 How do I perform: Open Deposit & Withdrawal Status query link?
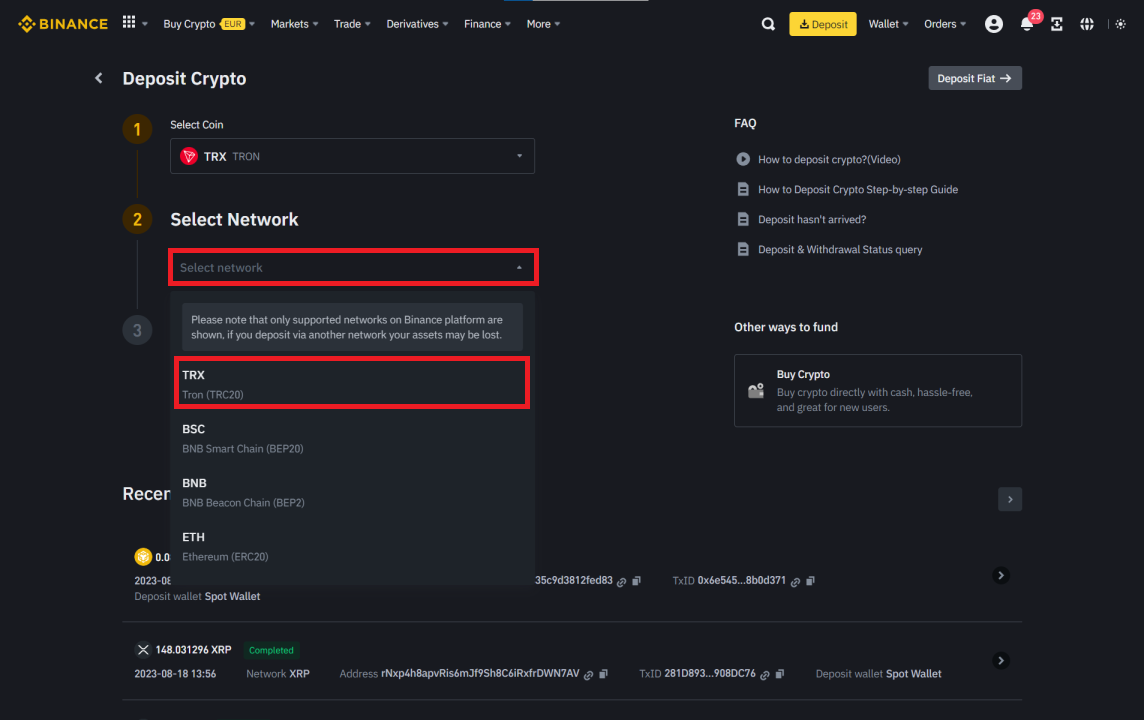pyautogui.click(x=840, y=249)
